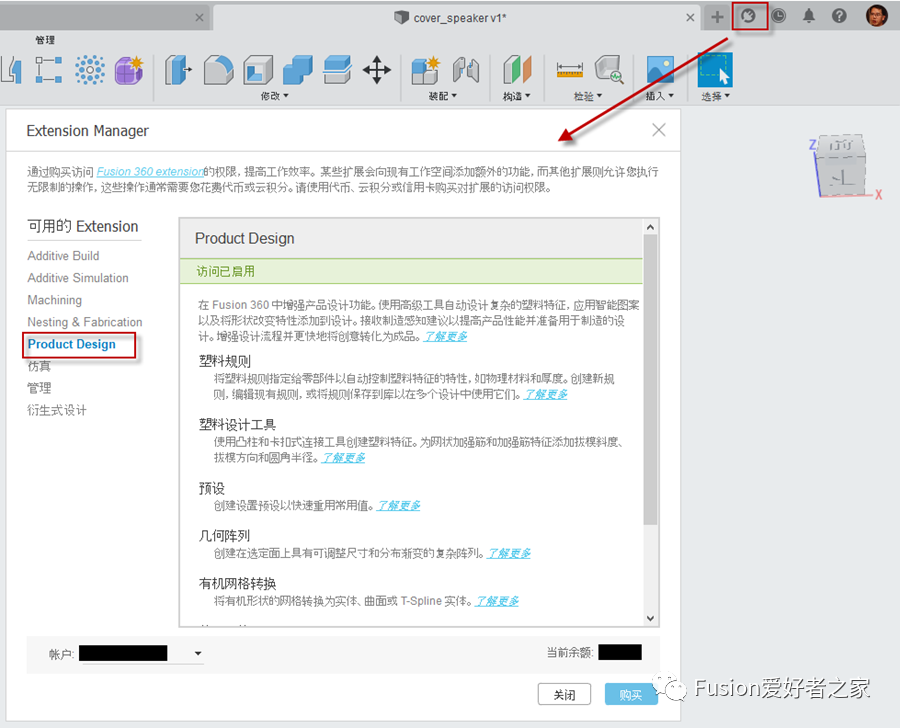Open 了解更多 link for 几何阵列
The width and height of the screenshot is (900, 728).
[x=509, y=553]
